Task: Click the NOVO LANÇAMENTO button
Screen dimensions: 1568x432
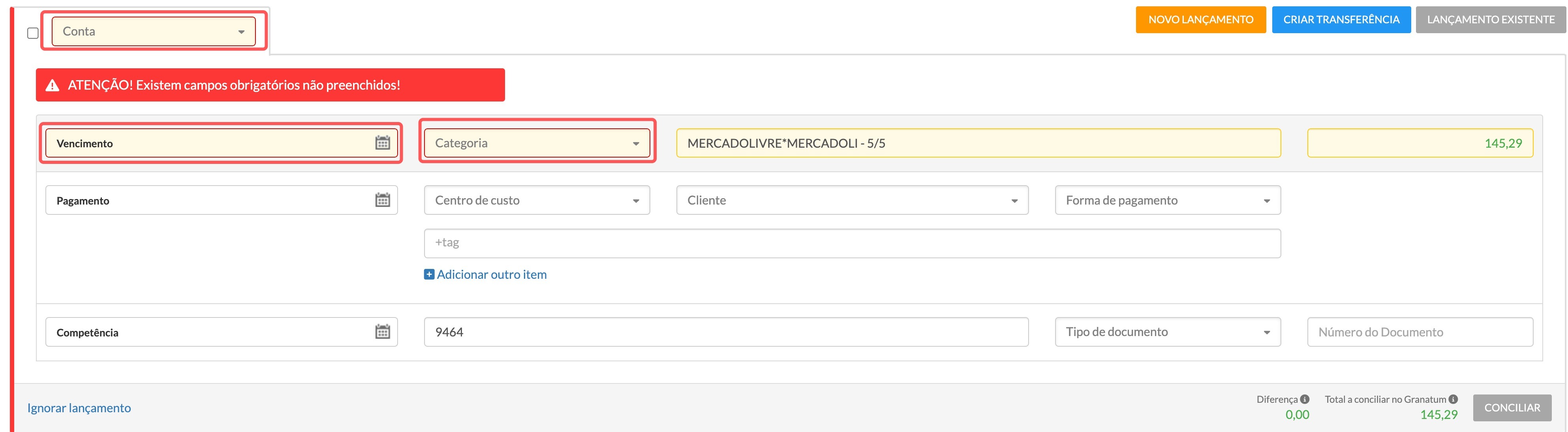Action: click(x=1200, y=19)
